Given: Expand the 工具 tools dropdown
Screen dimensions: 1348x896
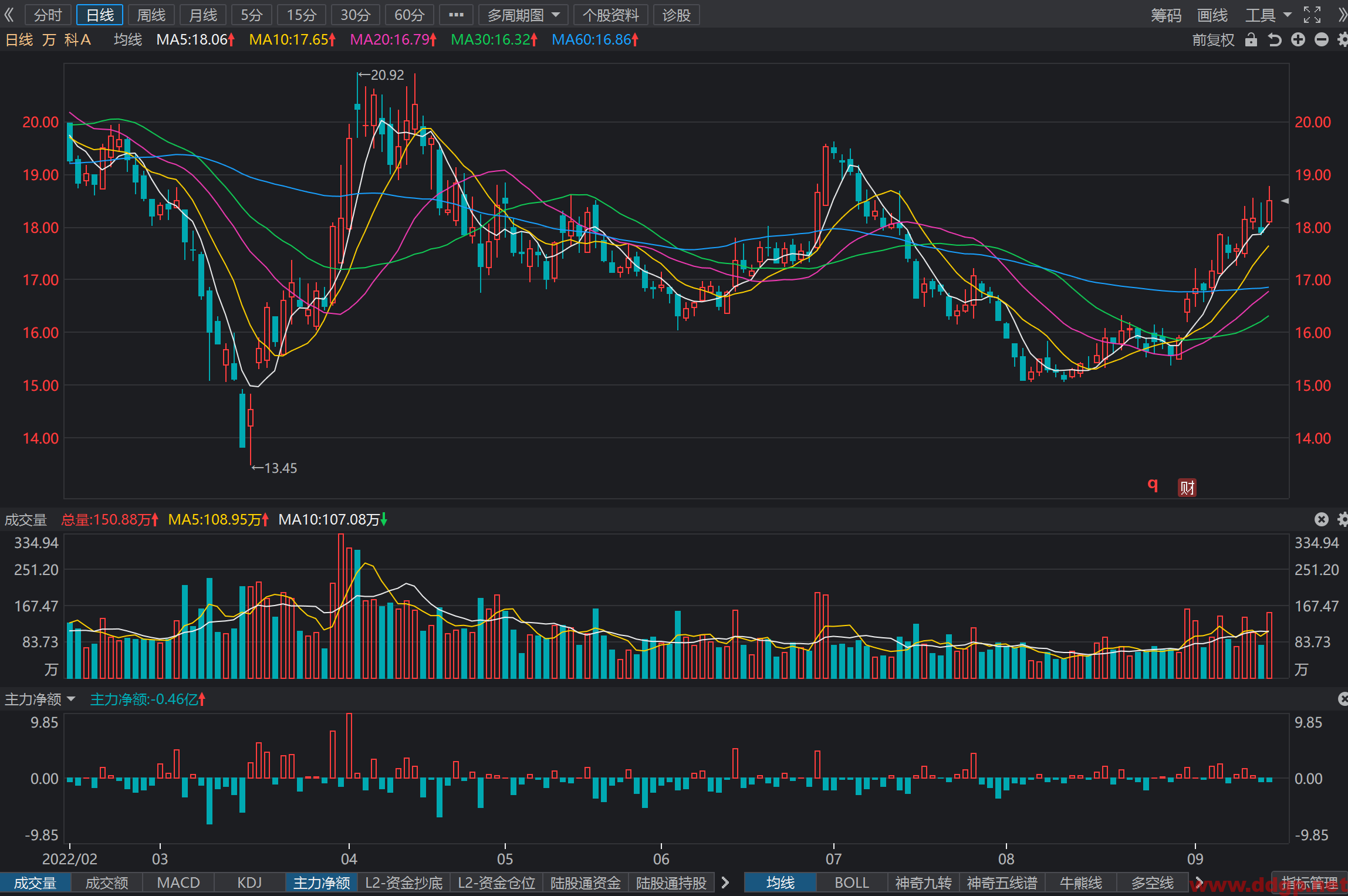Looking at the screenshot, I should [1268, 15].
